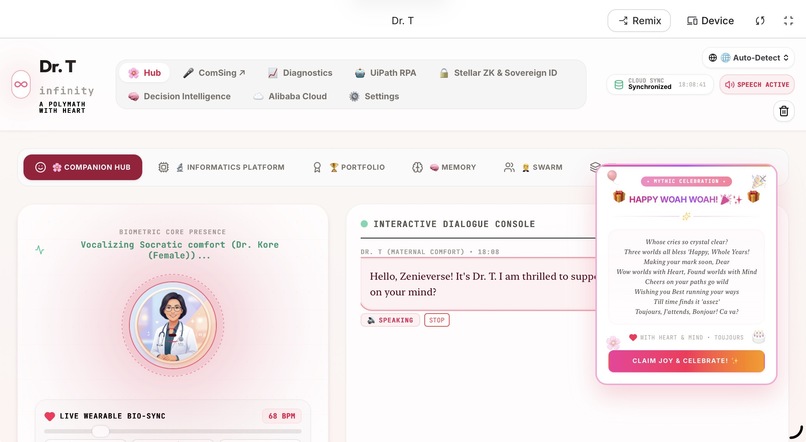Close the Happy Woah Woah popup

[x=763, y=179]
